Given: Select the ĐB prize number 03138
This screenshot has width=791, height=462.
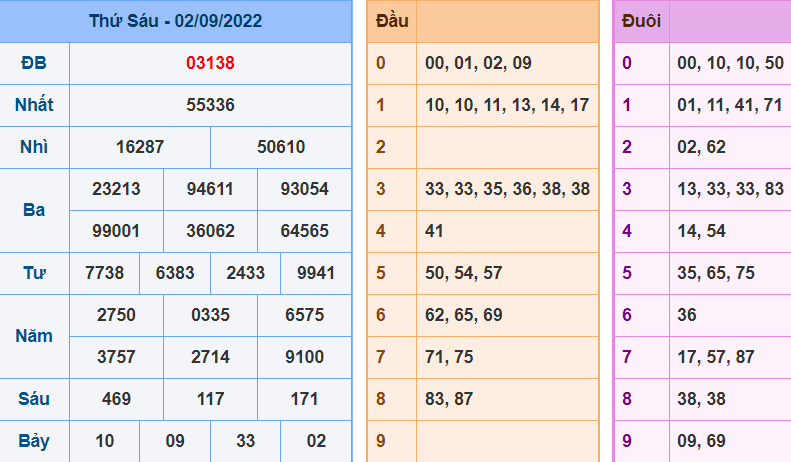Looking at the screenshot, I should pos(210,63).
